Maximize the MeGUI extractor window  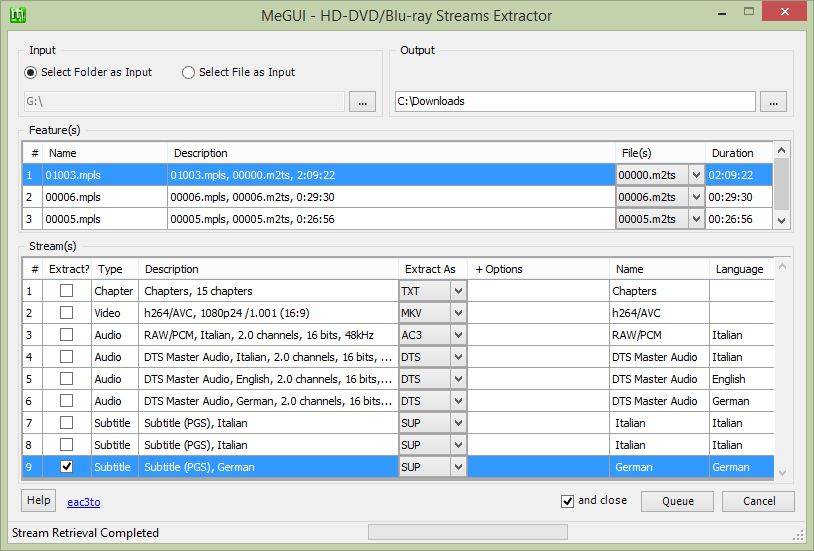click(x=749, y=11)
